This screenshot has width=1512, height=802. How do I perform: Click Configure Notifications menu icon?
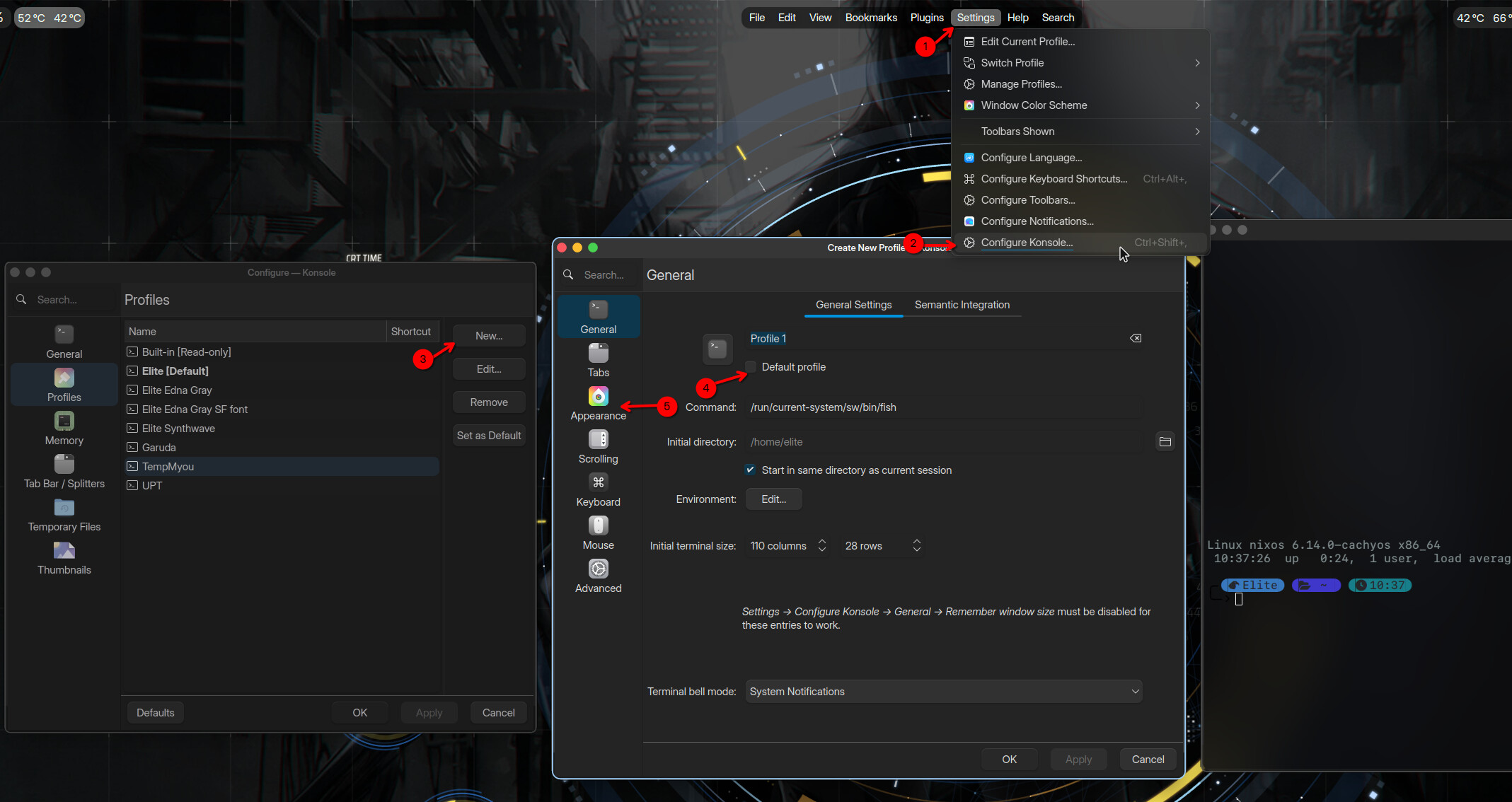point(969,221)
